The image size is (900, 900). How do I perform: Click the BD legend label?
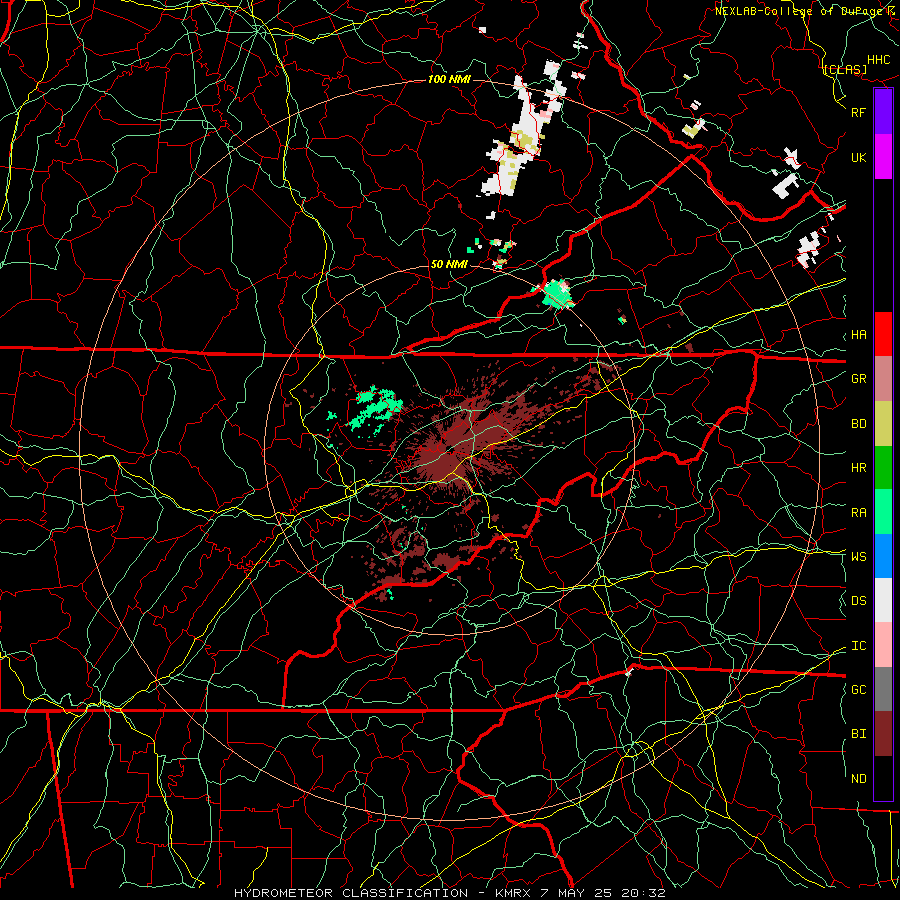859,424
